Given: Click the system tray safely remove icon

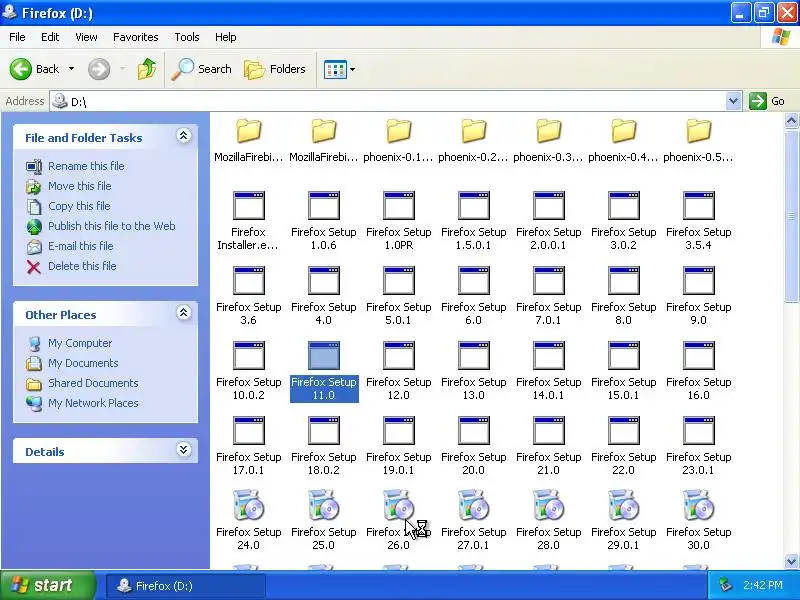Looking at the screenshot, I should coord(726,585).
